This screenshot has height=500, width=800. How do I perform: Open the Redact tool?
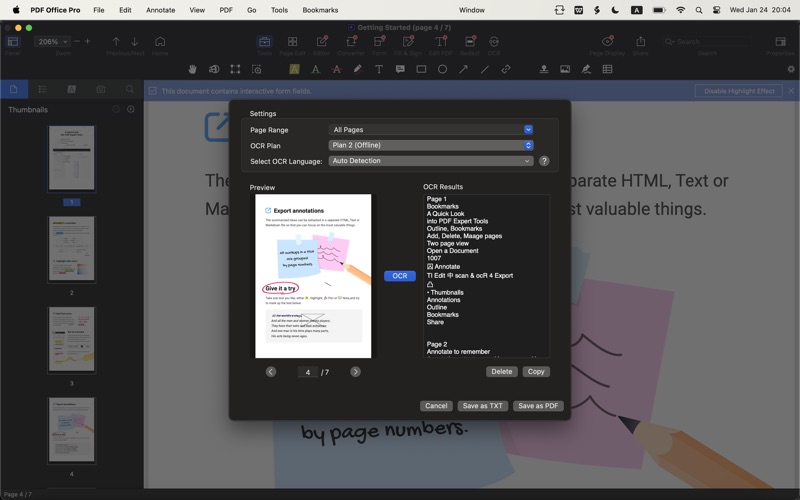[x=470, y=42]
